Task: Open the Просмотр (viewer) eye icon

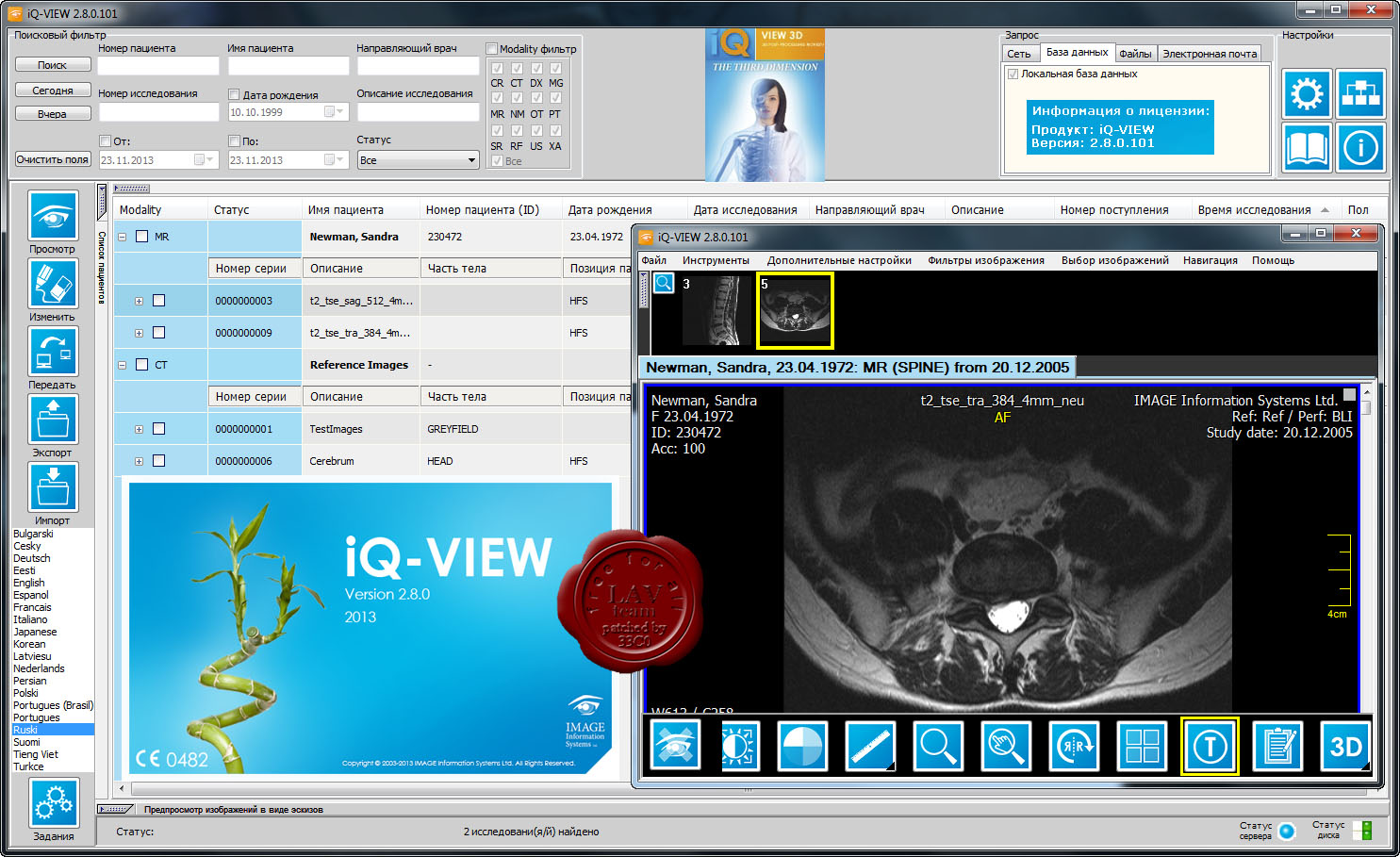Action: pyautogui.click(x=53, y=216)
